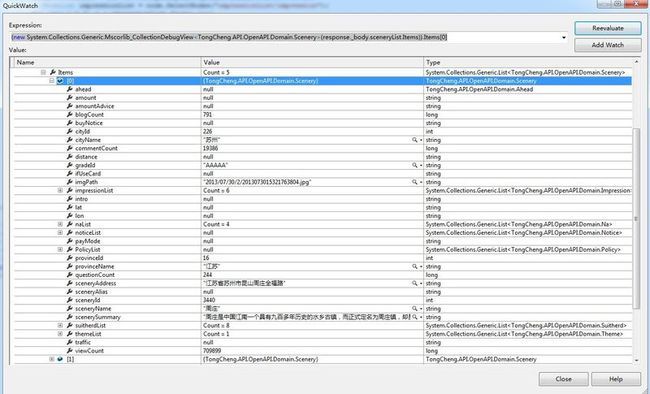Open text visualizer for cityName value
The image size is (650, 394).
tap(414, 140)
